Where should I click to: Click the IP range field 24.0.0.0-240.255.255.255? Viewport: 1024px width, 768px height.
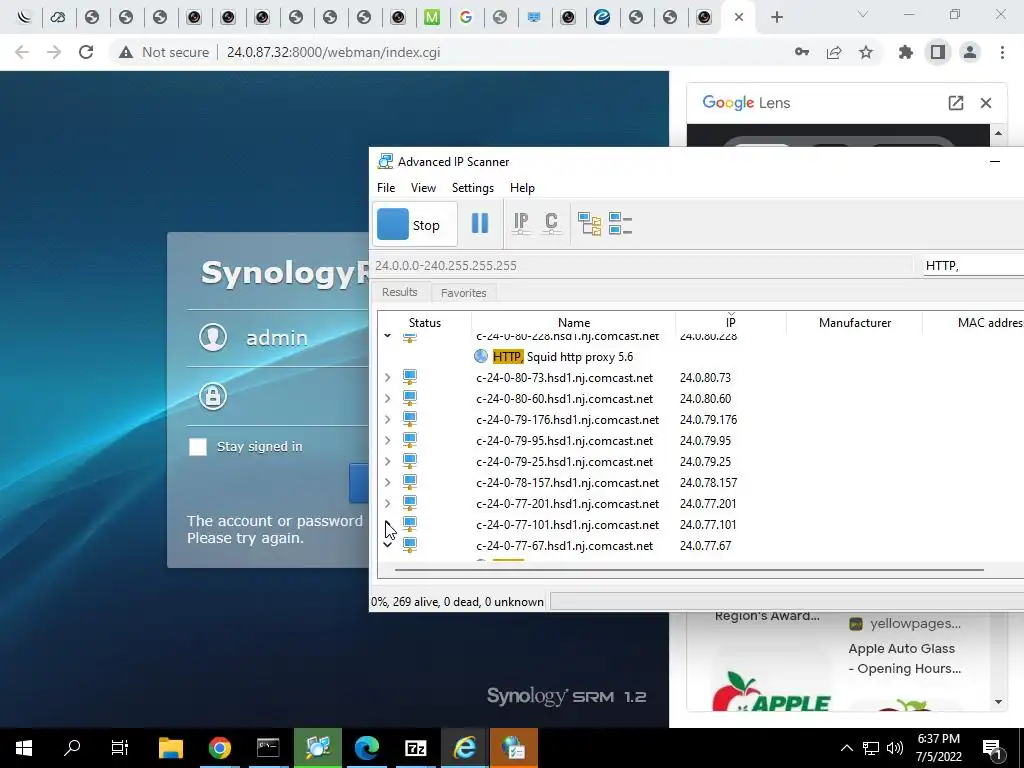641,265
